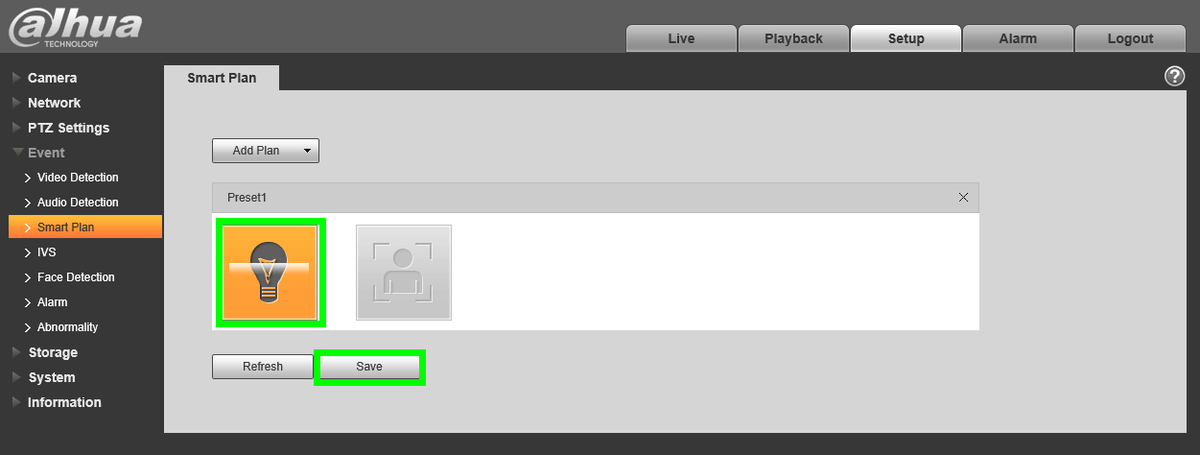Image resolution: width=1200 pixels, height=455 pixels.
Task: Expand the PTZ Settings section
Action: coord(68,128)
